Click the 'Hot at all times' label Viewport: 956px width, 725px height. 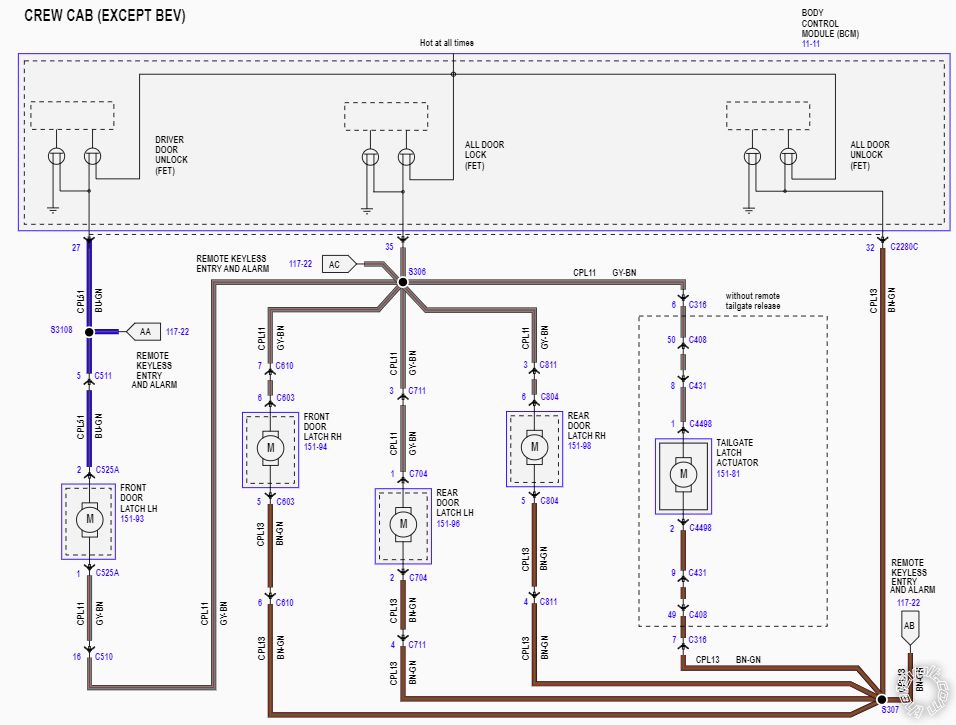[x=446, y=43]
